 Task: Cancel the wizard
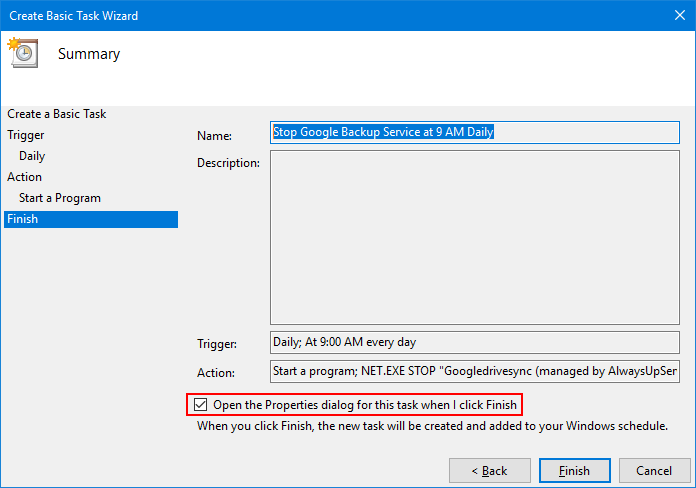(654, 470)
